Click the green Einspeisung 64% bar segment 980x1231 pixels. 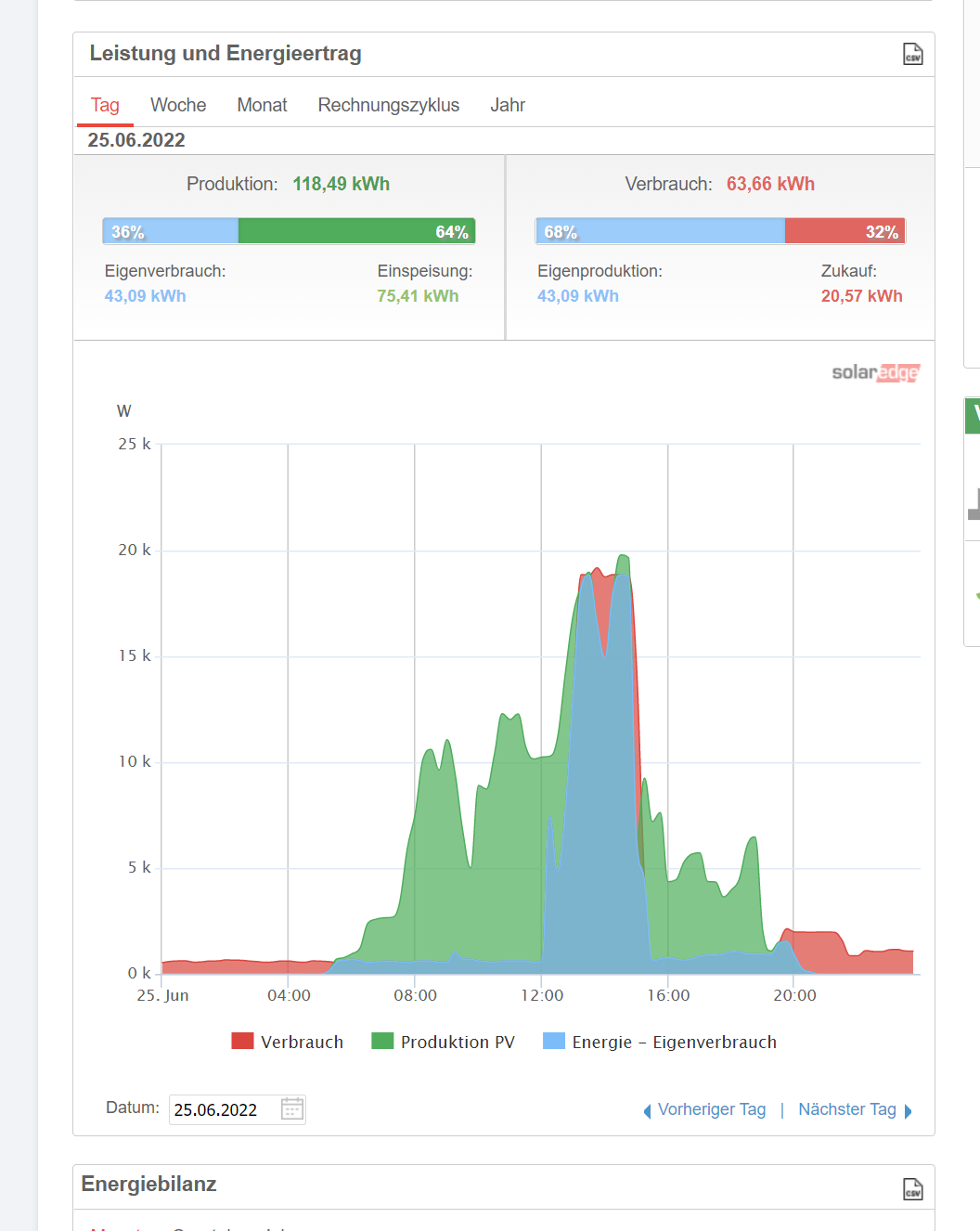coord(356,231)
